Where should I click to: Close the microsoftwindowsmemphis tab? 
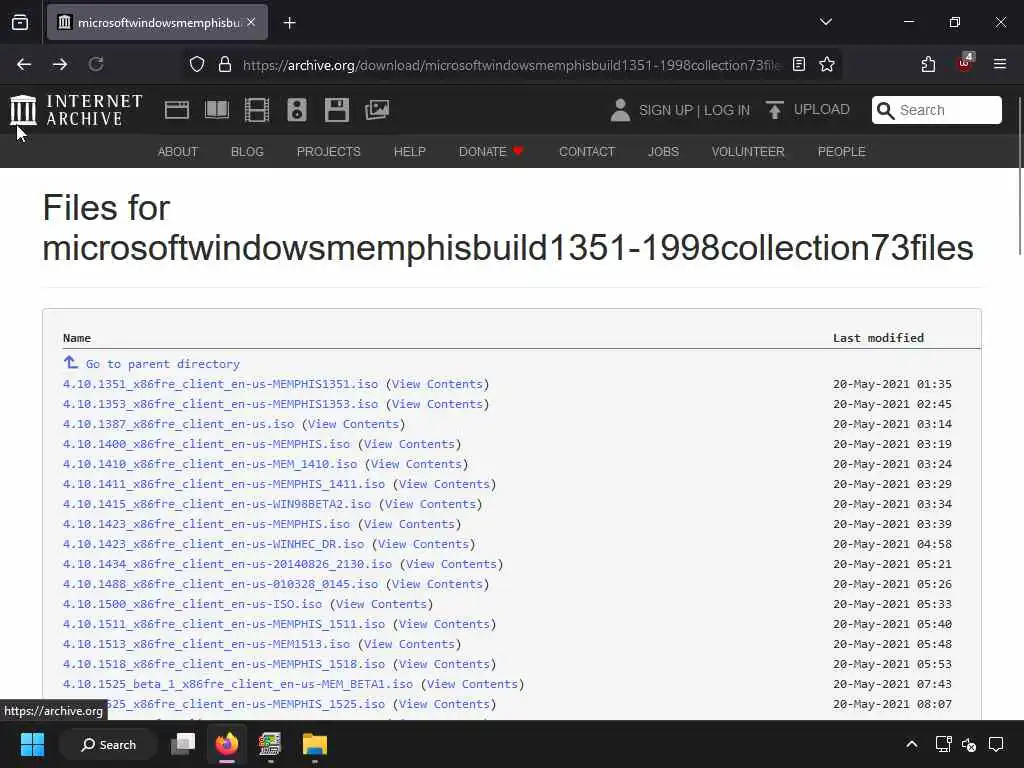pyautogui.click(x=251, y=22)
